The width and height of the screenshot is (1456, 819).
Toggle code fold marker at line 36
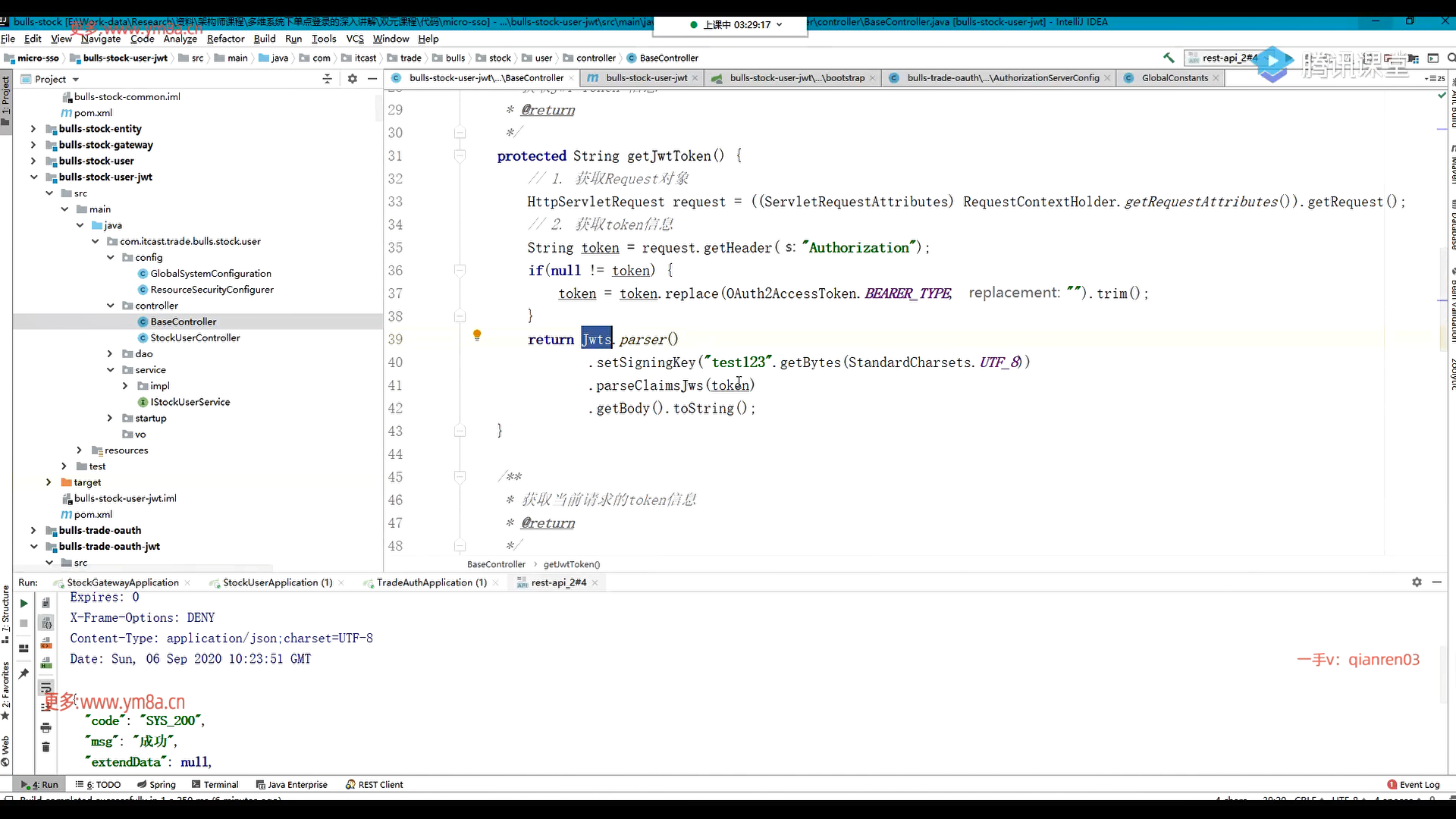tap(460, 270)
